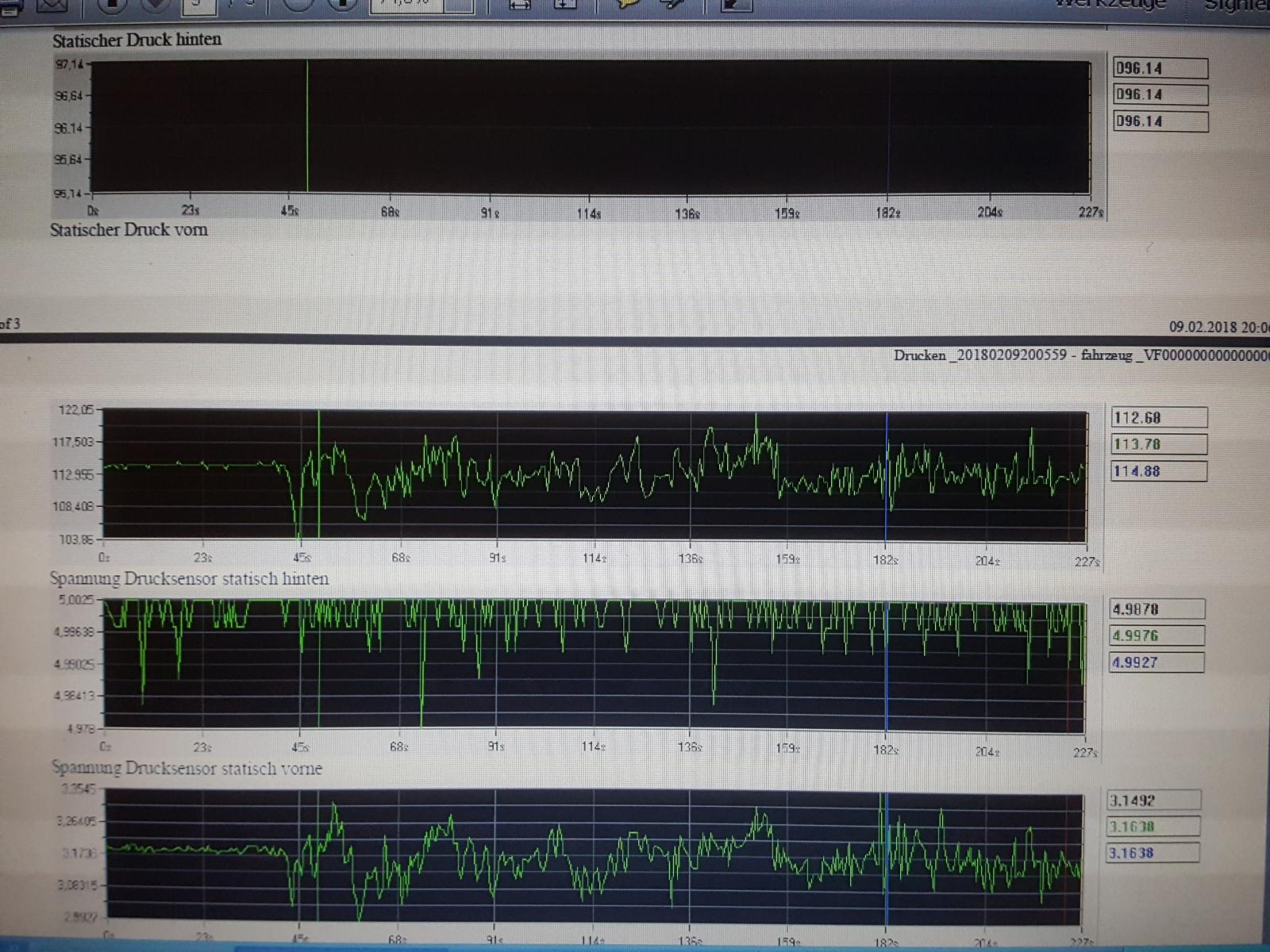Click the 108,408 y-axis label

point(73,506)
